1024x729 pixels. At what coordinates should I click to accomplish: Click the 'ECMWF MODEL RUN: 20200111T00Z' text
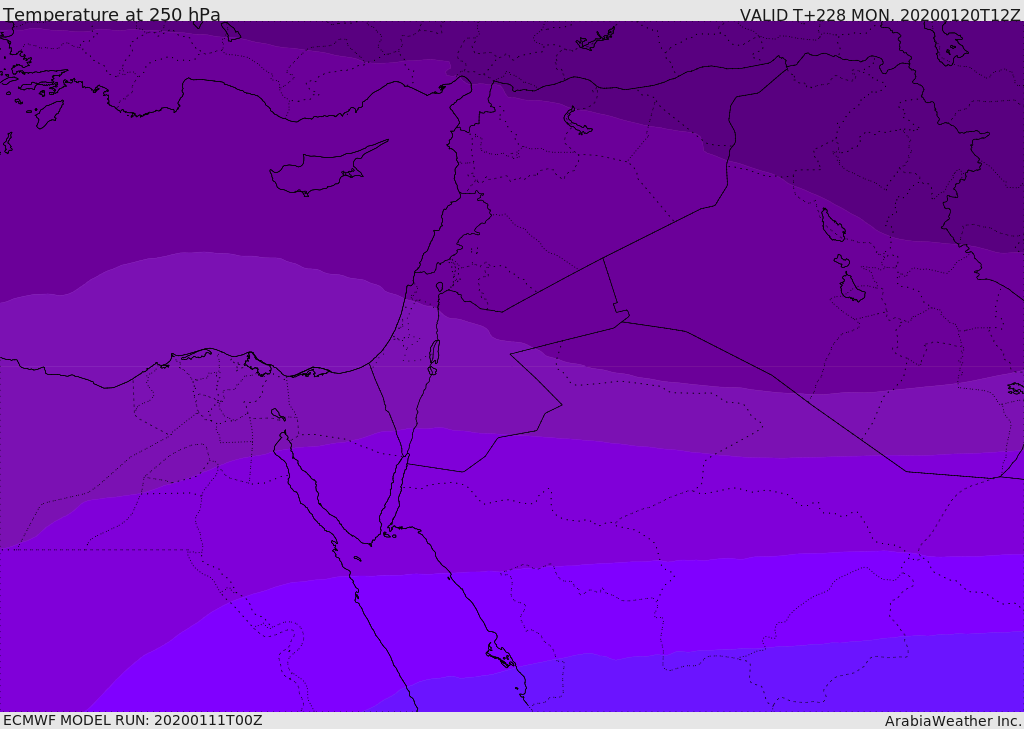(x=133, y=720)
